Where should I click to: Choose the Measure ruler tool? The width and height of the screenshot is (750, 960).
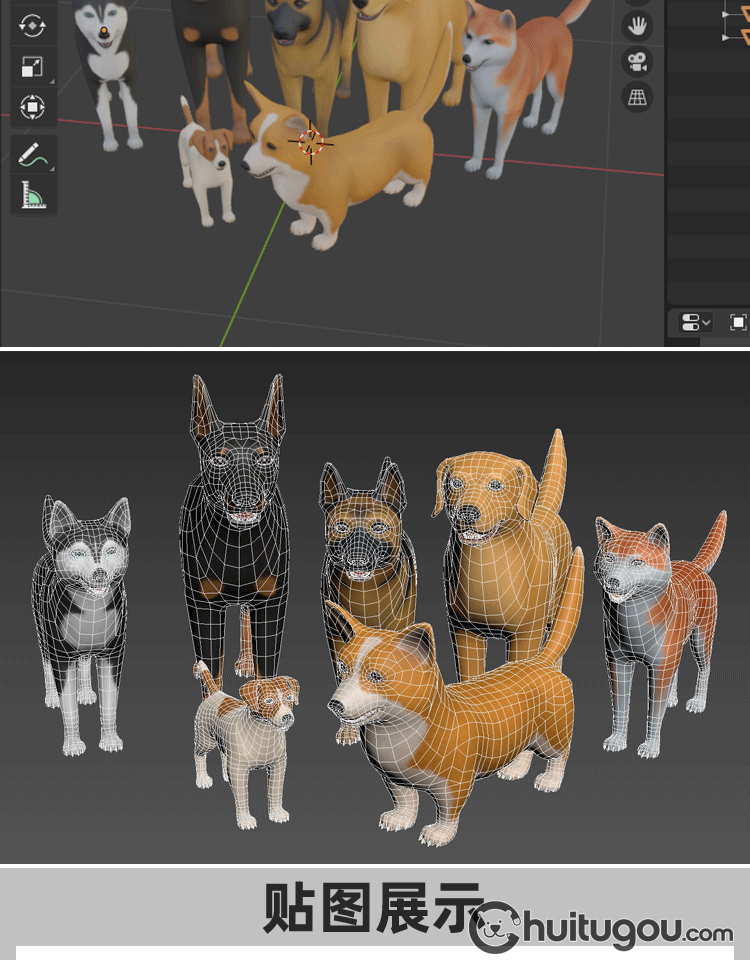click(32, 194)
